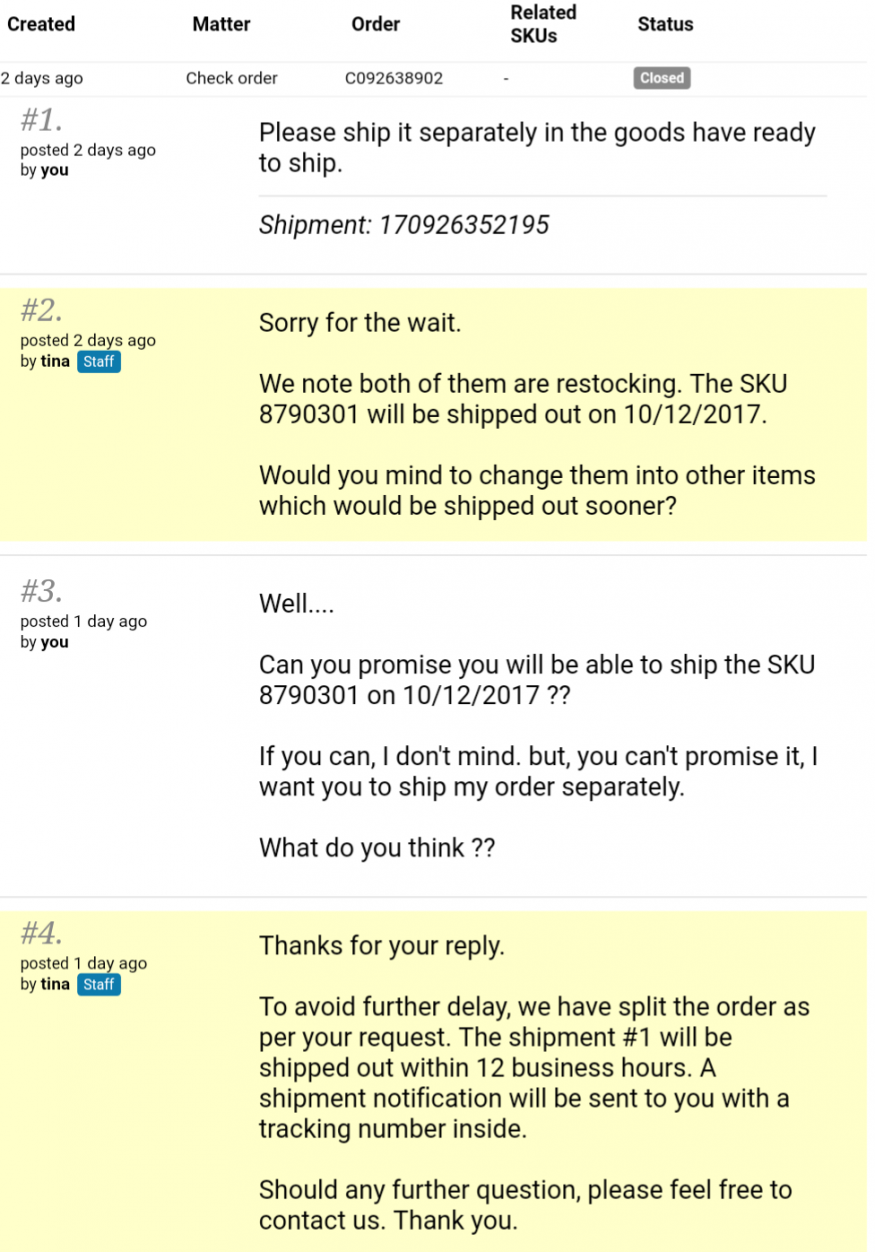The height and width of the screenshot is (1252, 875).
Task: Click the Created column header
Action: pos(41,24)
